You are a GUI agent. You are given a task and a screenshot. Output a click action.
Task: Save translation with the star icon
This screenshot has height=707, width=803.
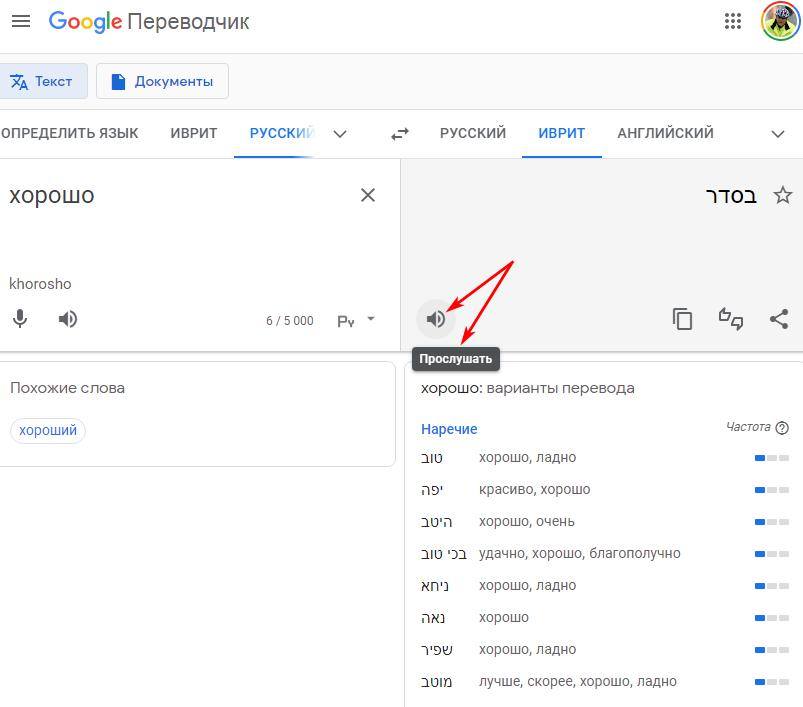(x=783, y=195)
